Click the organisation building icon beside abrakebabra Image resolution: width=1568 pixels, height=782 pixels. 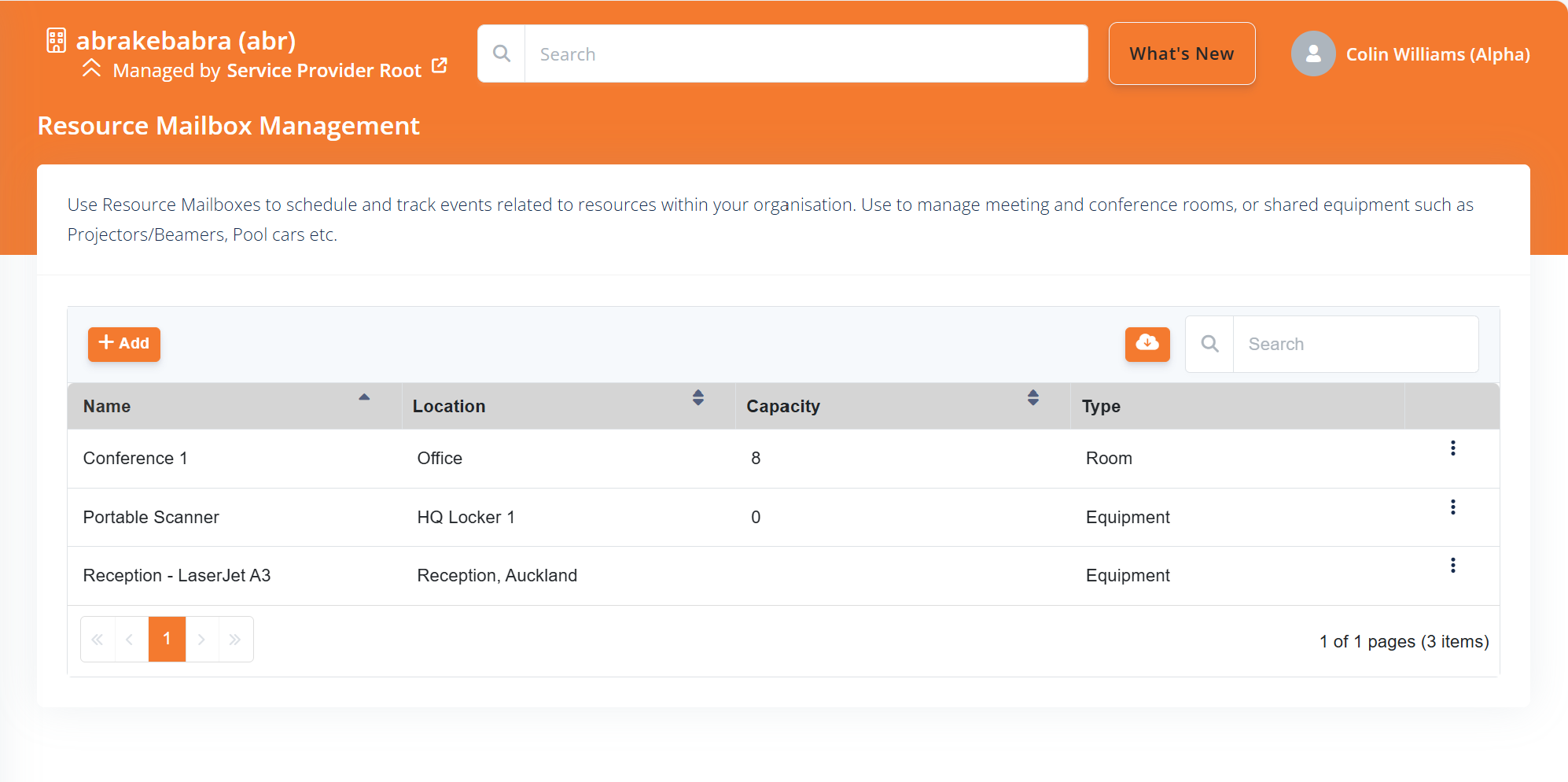tap(55, 41)
